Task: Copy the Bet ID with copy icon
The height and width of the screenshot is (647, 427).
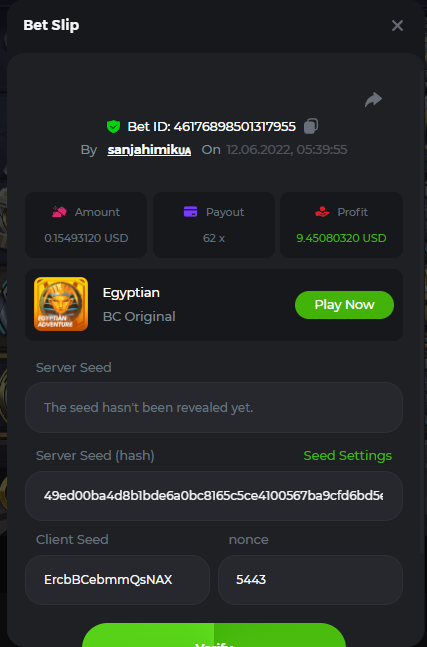Action: coord(311,126)
